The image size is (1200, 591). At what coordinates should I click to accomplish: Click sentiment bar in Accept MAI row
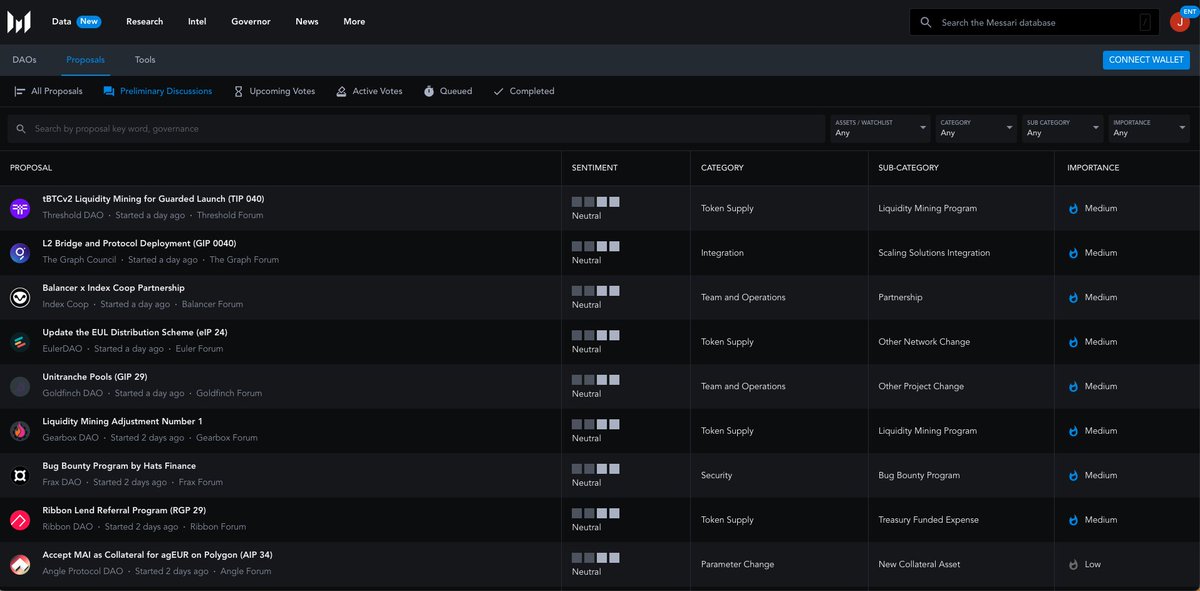tap(596, 558)
